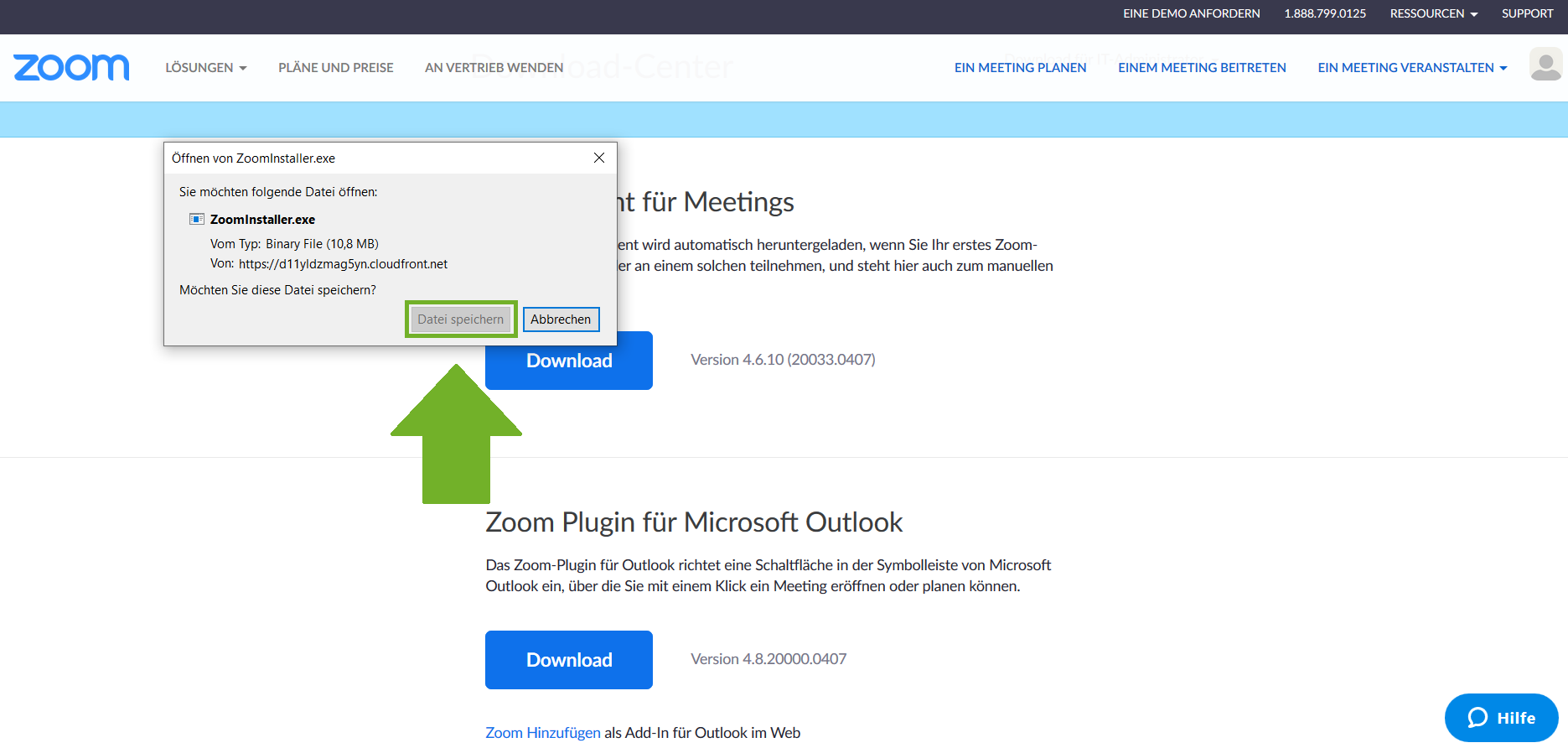The image size is (1568, 748).
Task: Follow the Zoom Hinzufügen link
Action: (542, 733)
